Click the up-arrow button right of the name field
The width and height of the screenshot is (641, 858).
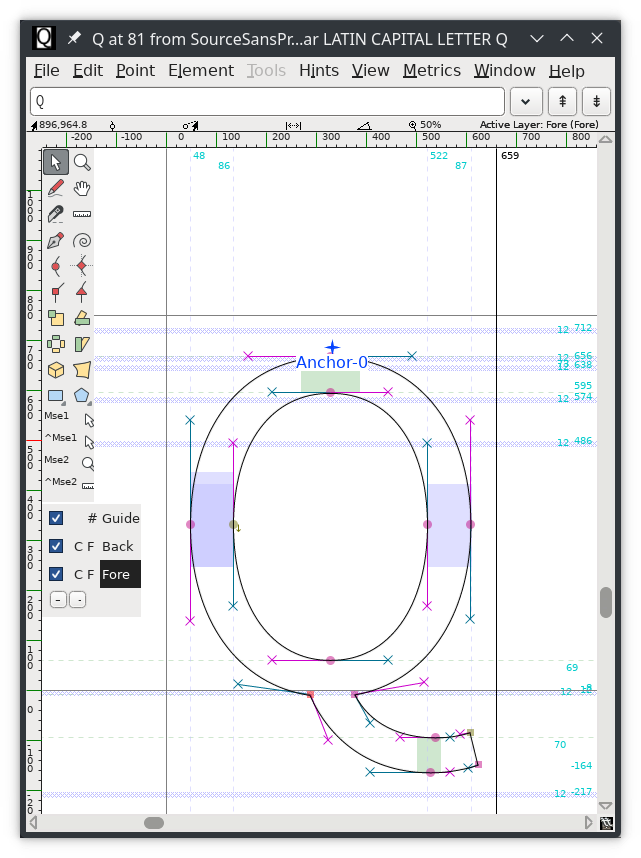tap(563, 102)
